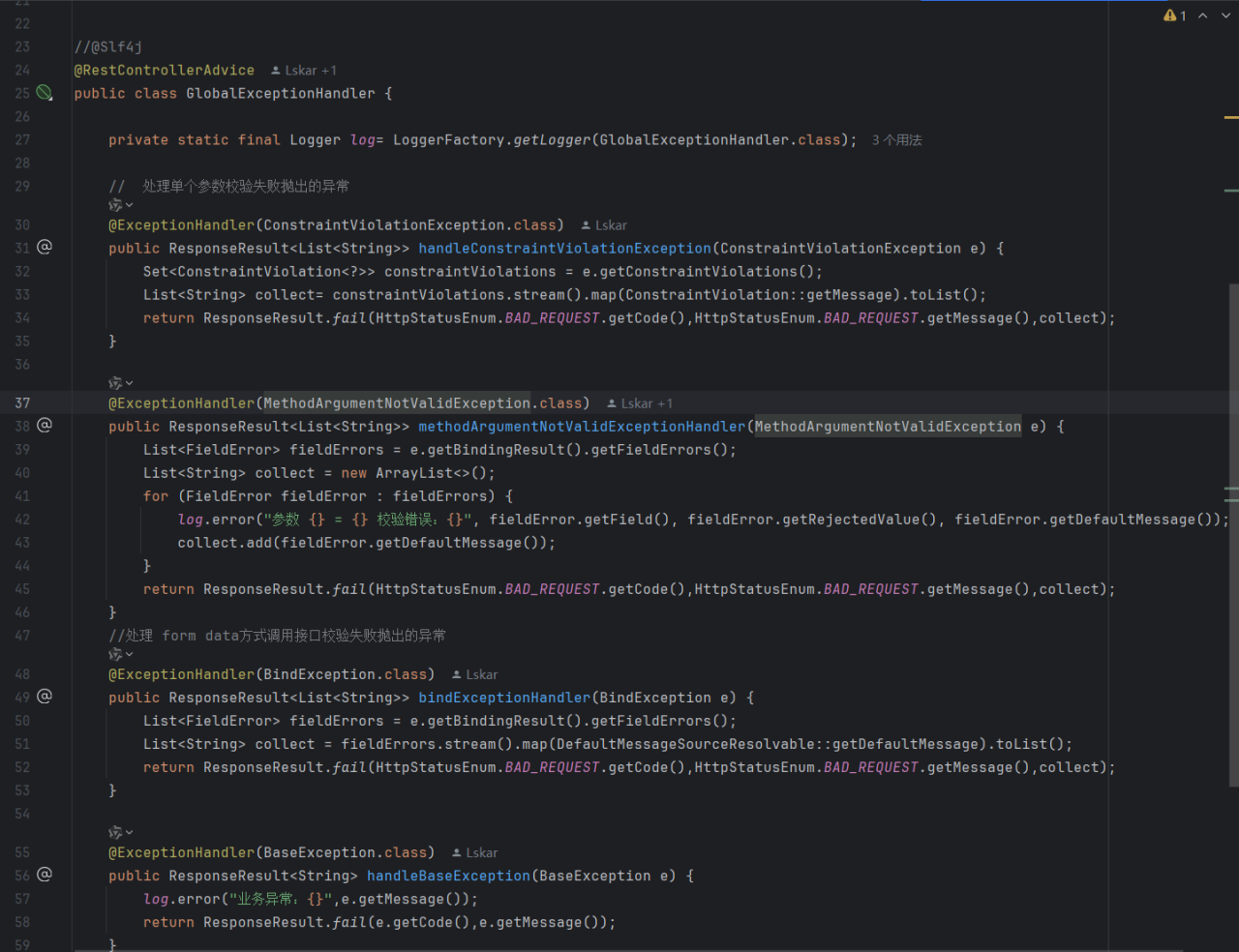1239x952 pixels.
Task: Click 'Set<ConstraintViolation<?>>' type on line 32
Action: [259, 272]
